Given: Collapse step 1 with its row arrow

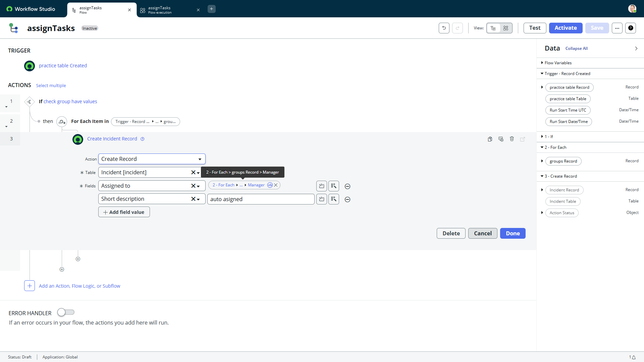Looking at the screenshot, I should (x=6, y=107).
